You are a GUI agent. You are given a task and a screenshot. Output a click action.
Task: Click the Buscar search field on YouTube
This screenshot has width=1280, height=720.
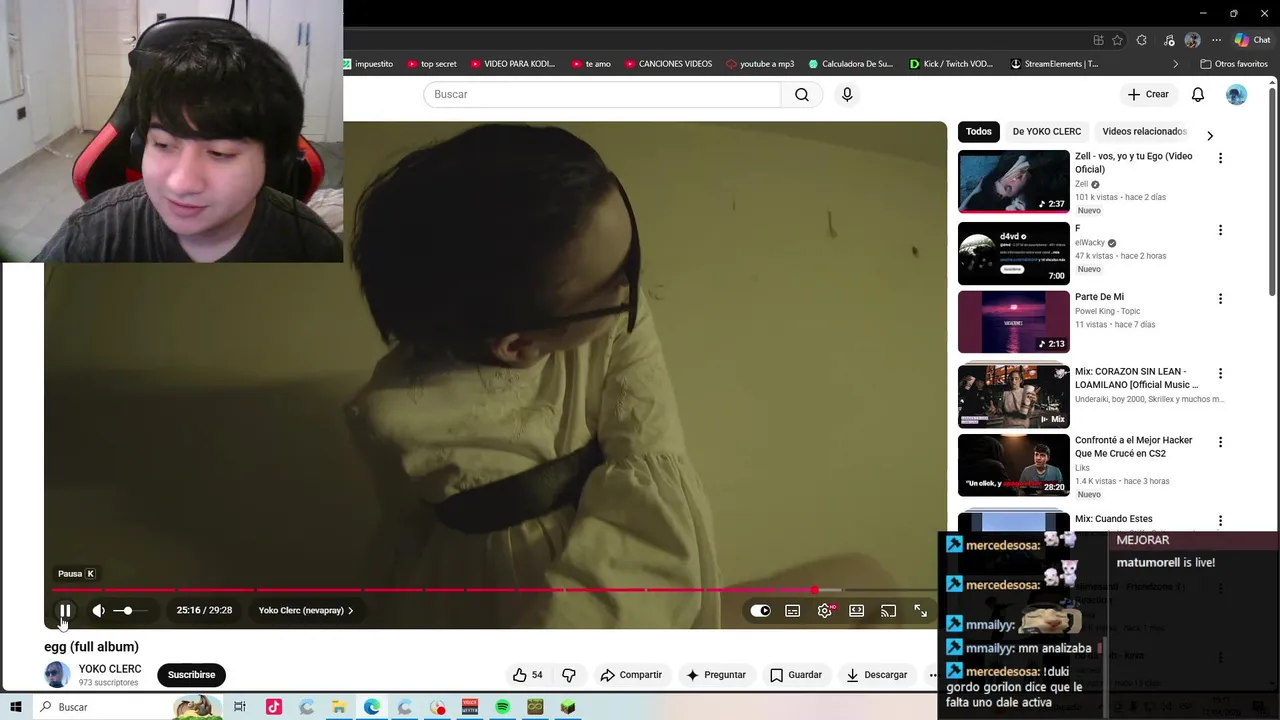tap(602, 94)
